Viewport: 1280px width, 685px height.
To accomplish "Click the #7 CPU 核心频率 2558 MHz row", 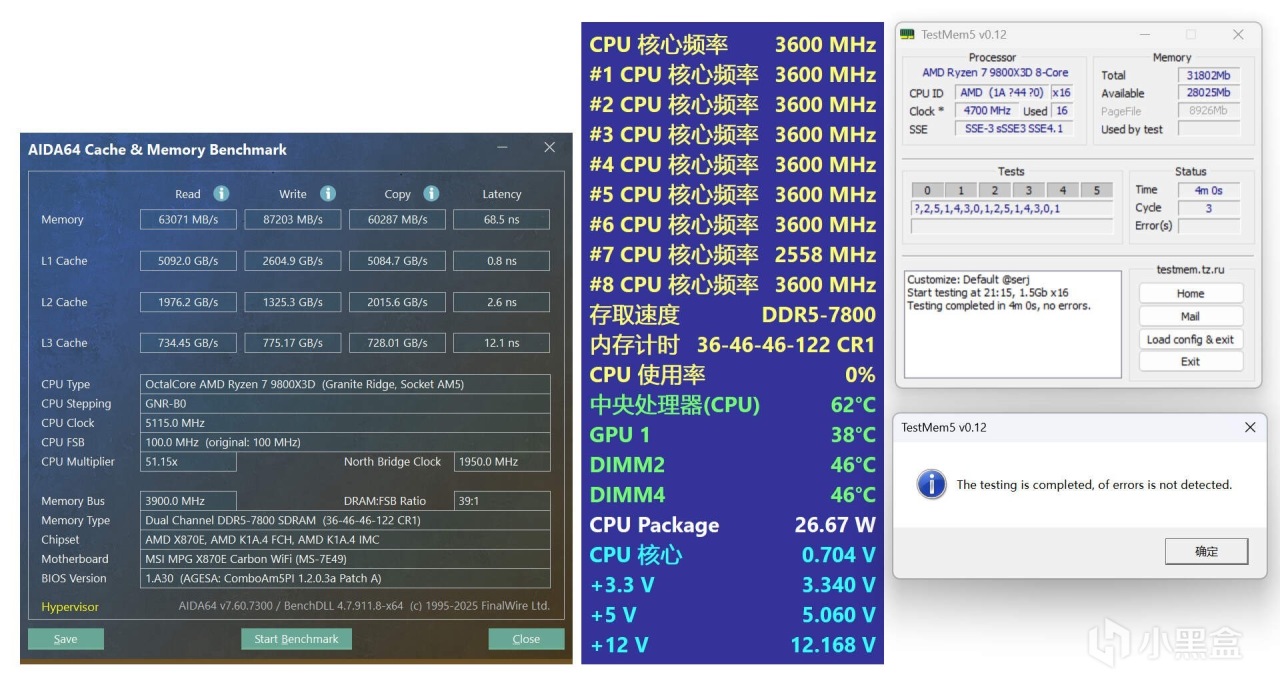I will pos(732,254).
